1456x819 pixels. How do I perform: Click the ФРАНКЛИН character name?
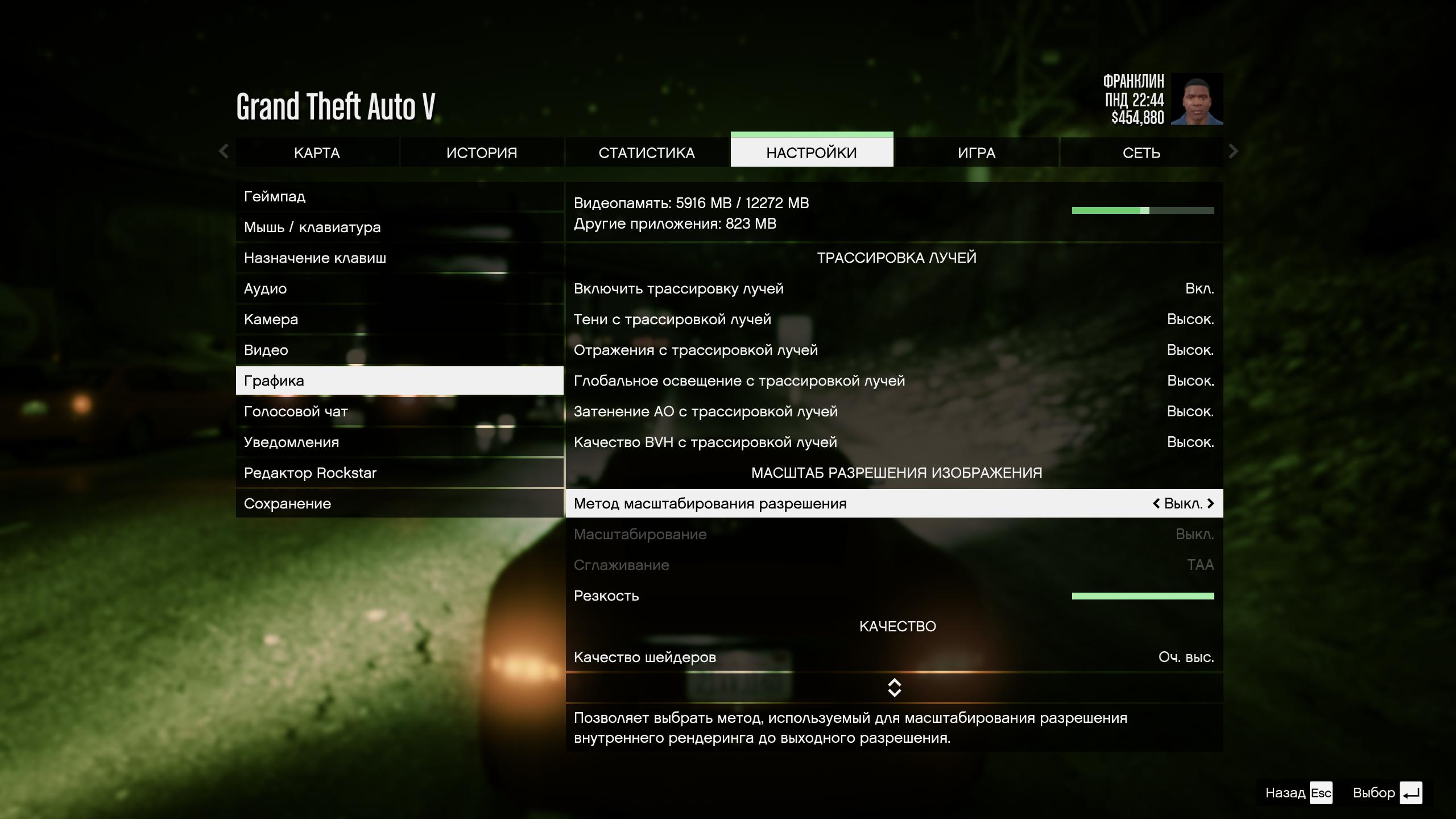click(1134, 81)
